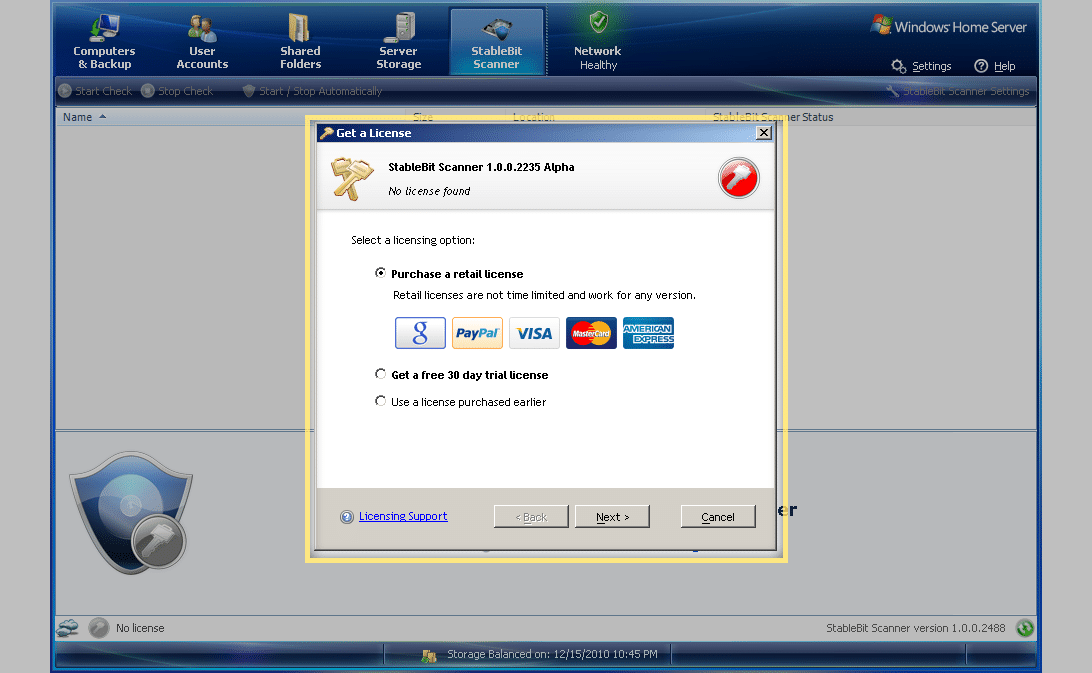Open StableBit Scanner Settings via wrench icon
Screen dimensions: 1092x673
(893, 90)
